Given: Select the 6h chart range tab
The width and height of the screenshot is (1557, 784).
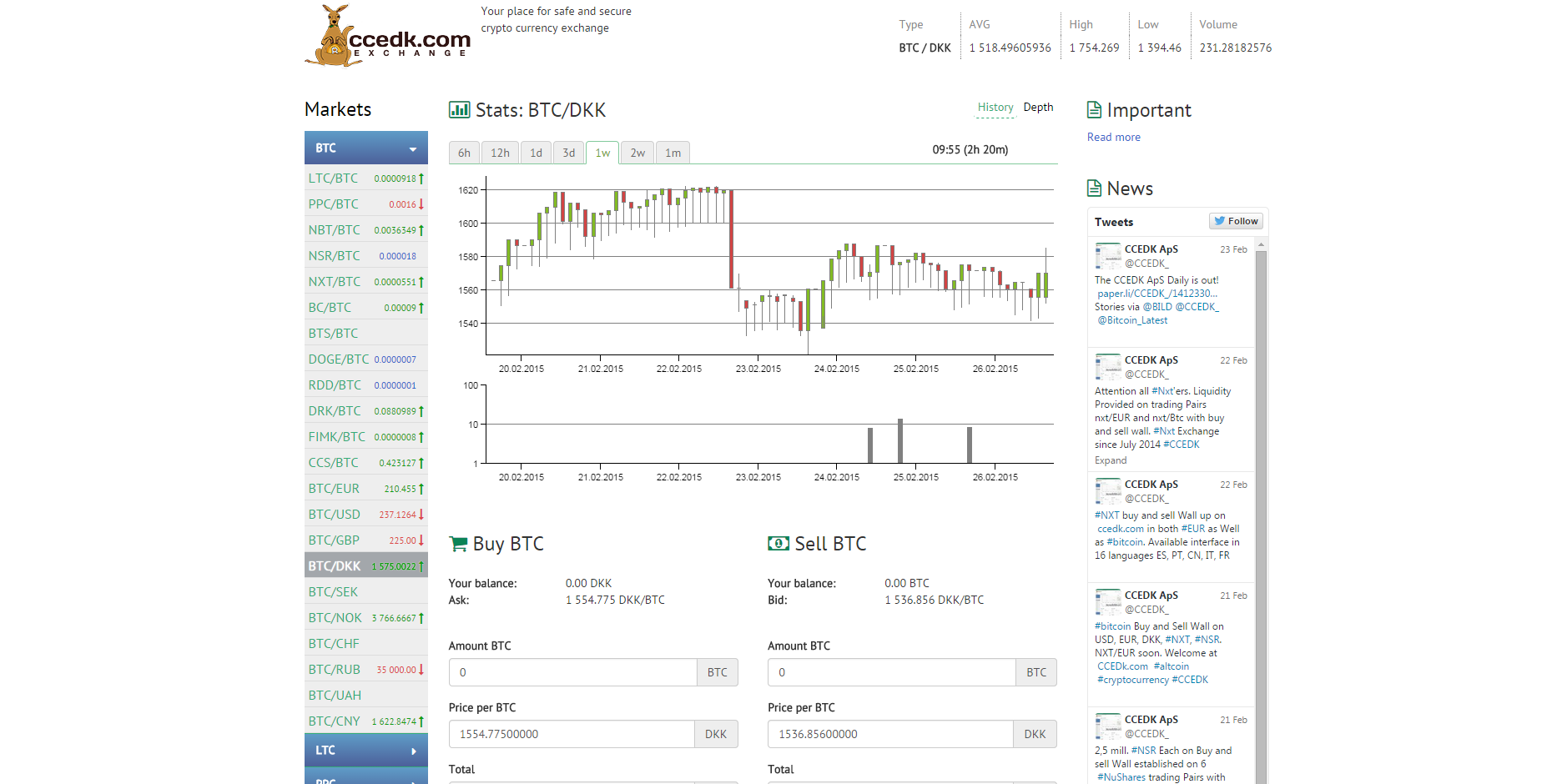Looking at the screenshot, I should pyautogui.click(x=464, y=153).
